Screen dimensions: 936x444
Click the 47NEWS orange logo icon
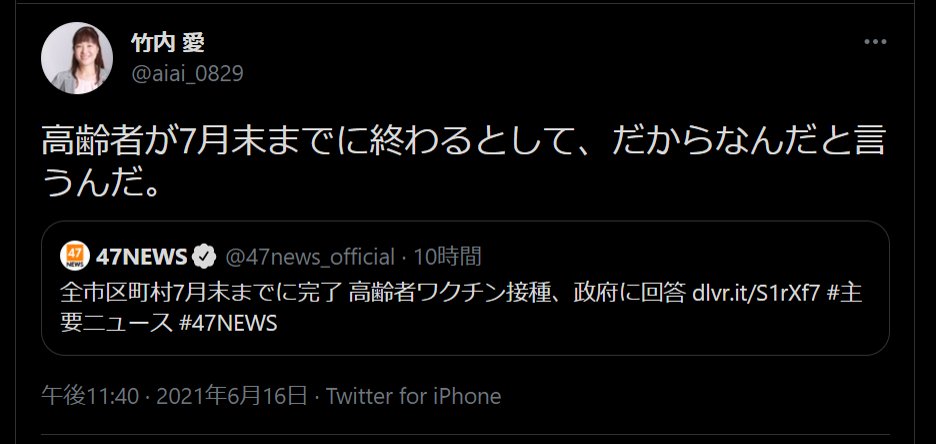pyautogui.click(x=75, y=257)
